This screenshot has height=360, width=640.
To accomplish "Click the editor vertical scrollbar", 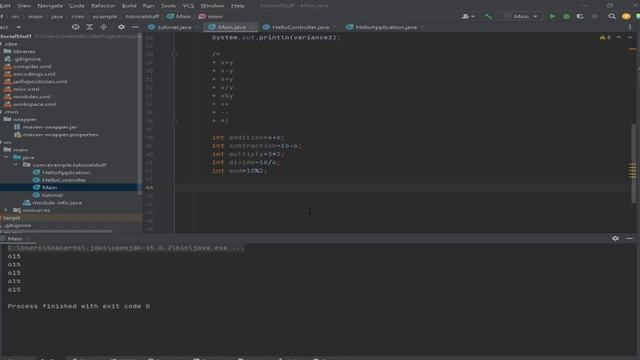I will [x=633, y=163].
